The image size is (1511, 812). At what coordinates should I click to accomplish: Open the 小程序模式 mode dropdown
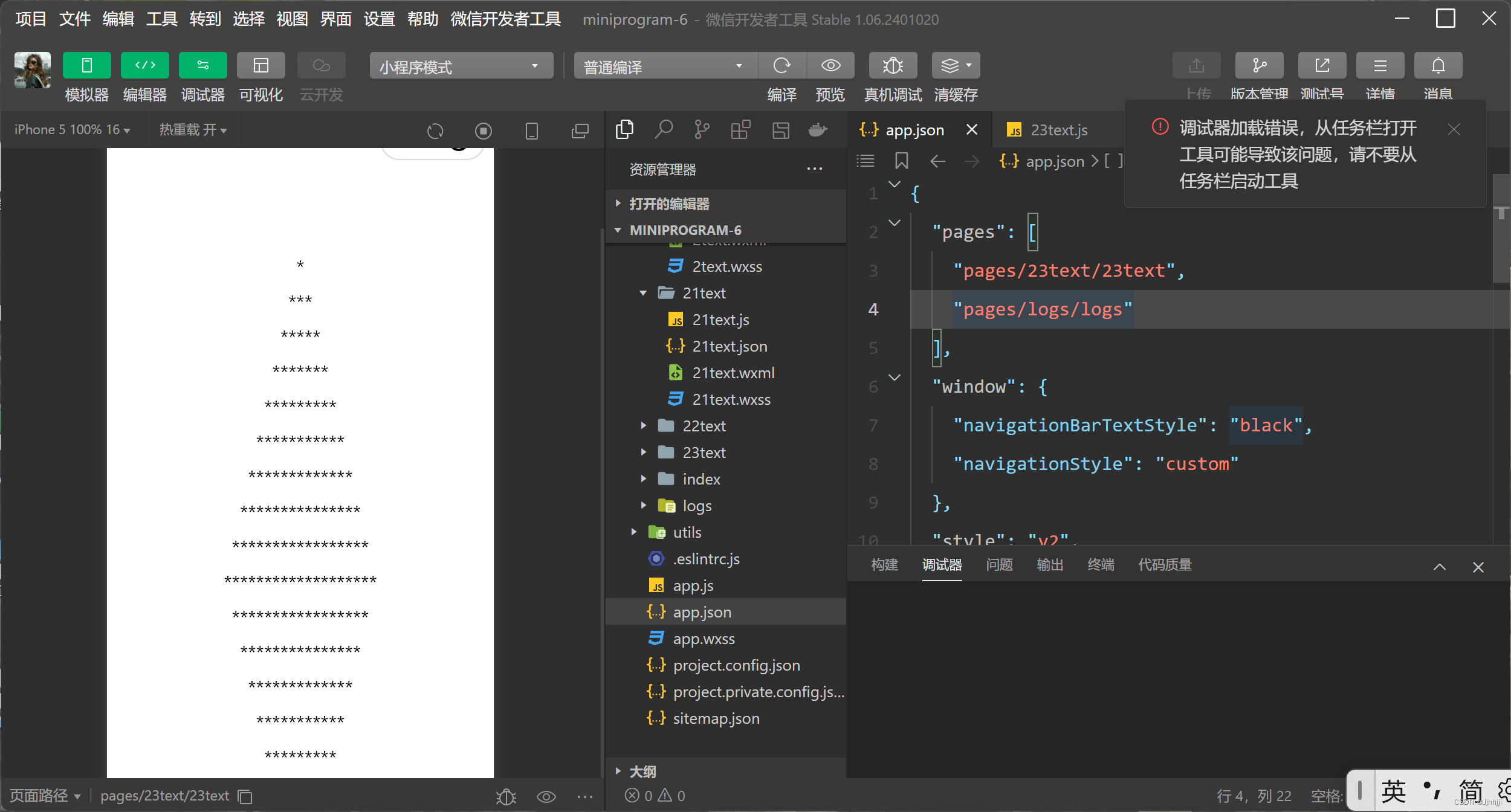pos(461,65)
